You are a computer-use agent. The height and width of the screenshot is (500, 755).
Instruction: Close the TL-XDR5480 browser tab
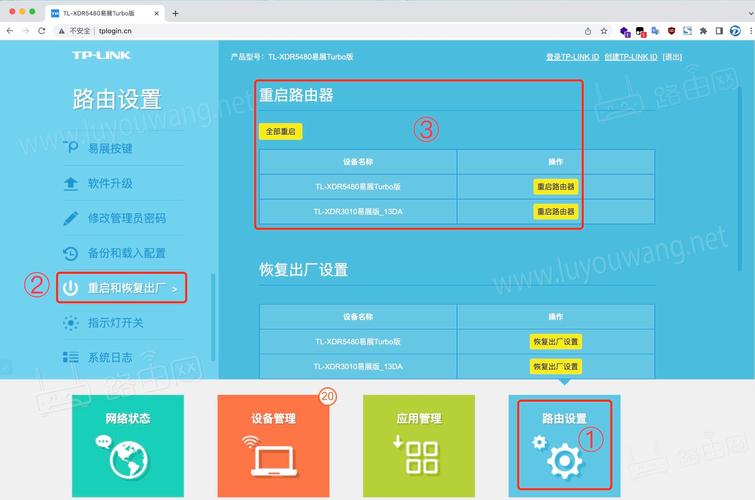coord(156,13)
